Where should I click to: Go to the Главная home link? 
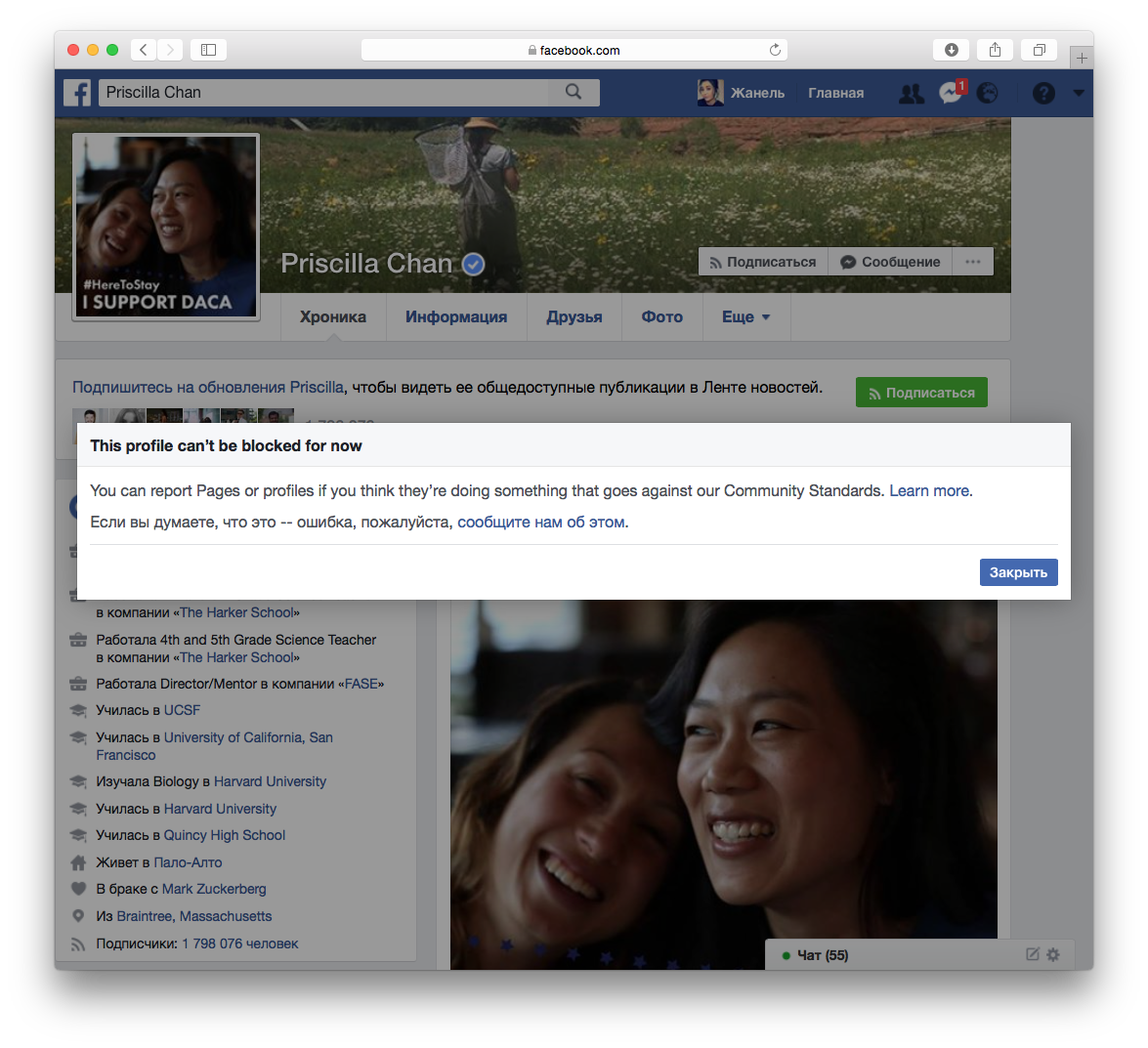pyautogui.click(x=835, y=93)
